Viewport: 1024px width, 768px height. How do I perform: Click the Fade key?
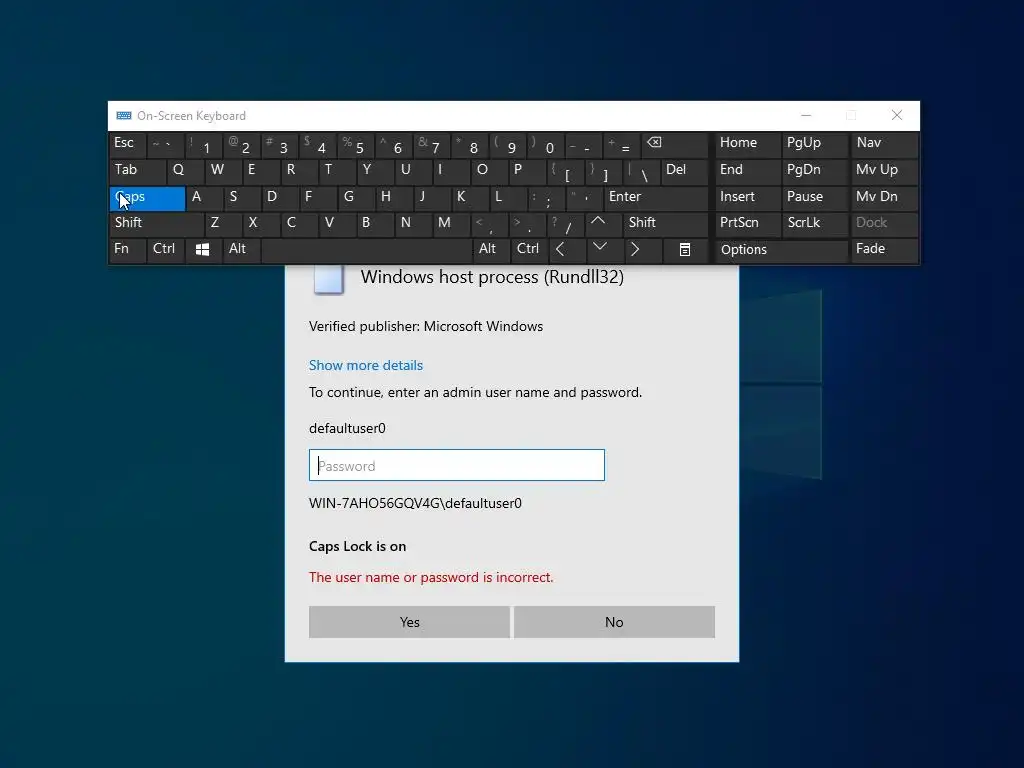click(884, 250)
